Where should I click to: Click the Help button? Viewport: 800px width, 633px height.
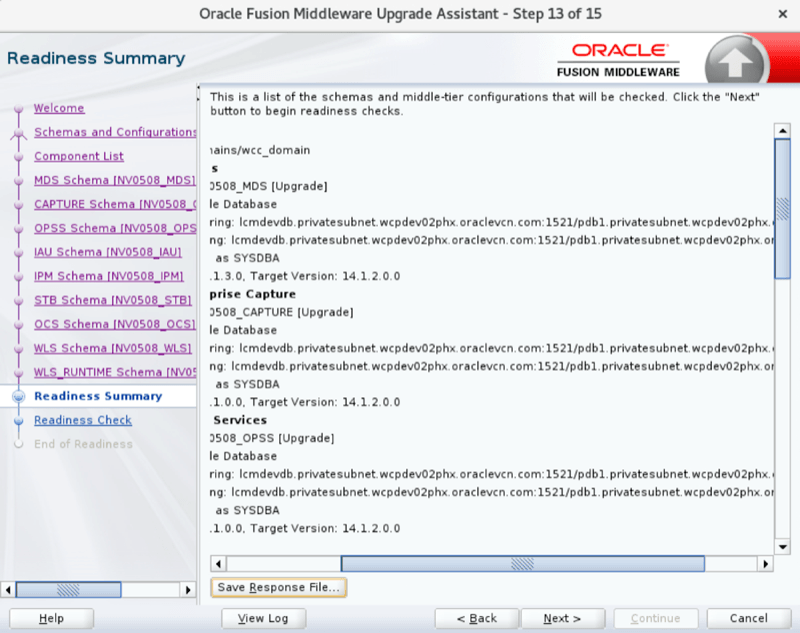(52, 618)
